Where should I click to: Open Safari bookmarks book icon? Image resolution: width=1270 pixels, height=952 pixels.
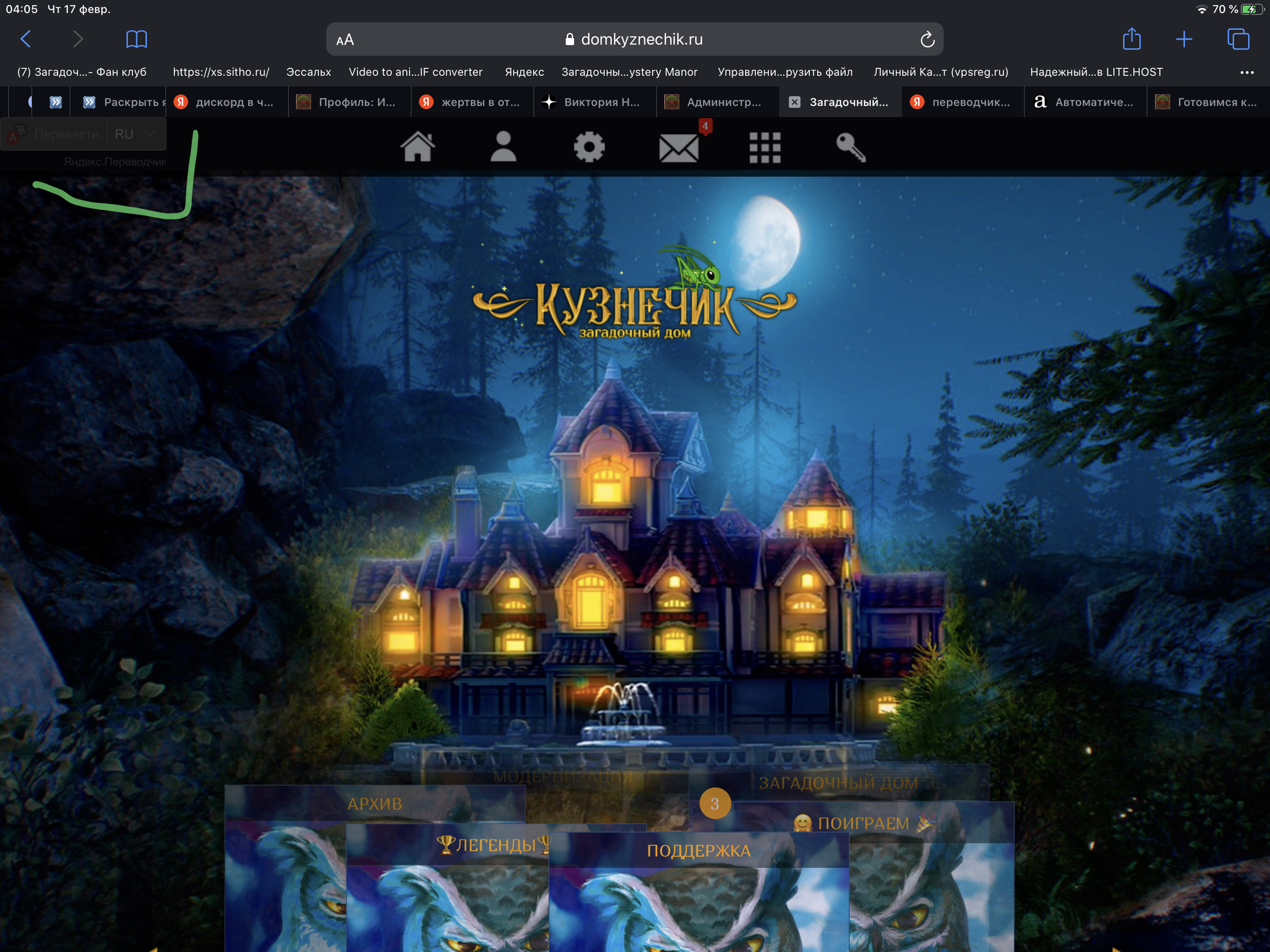[x=136, y=39]
